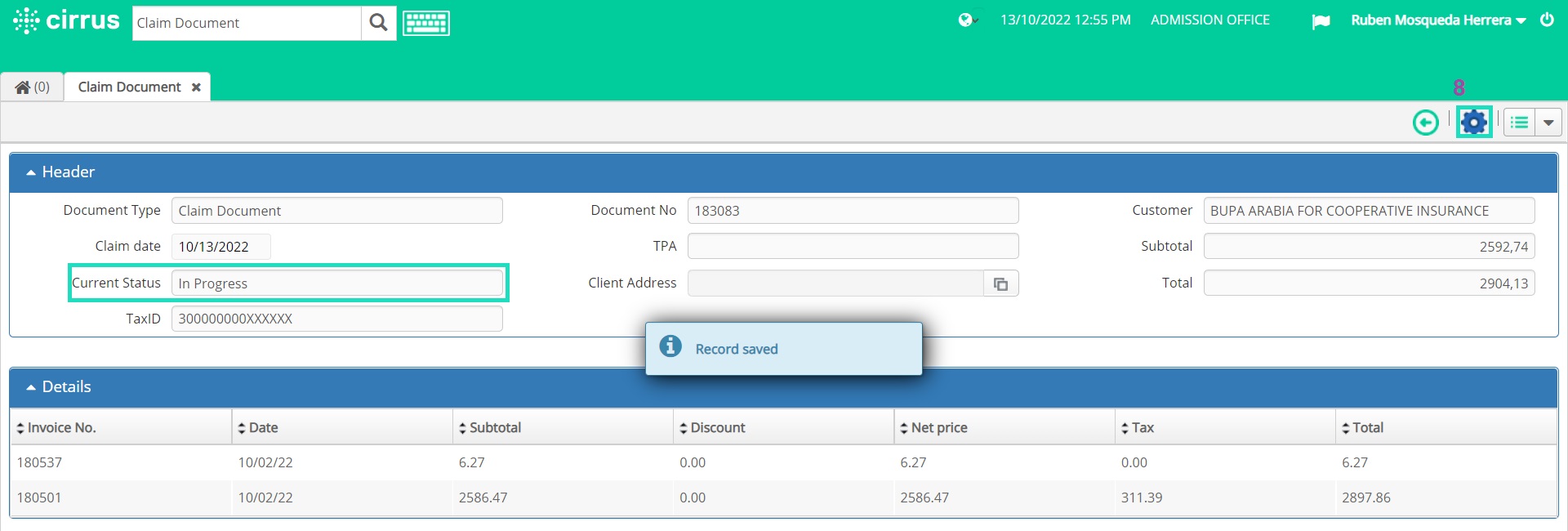The image size is (1568, 531).
Task: Click the search magnifier icon
Action: 378,23
